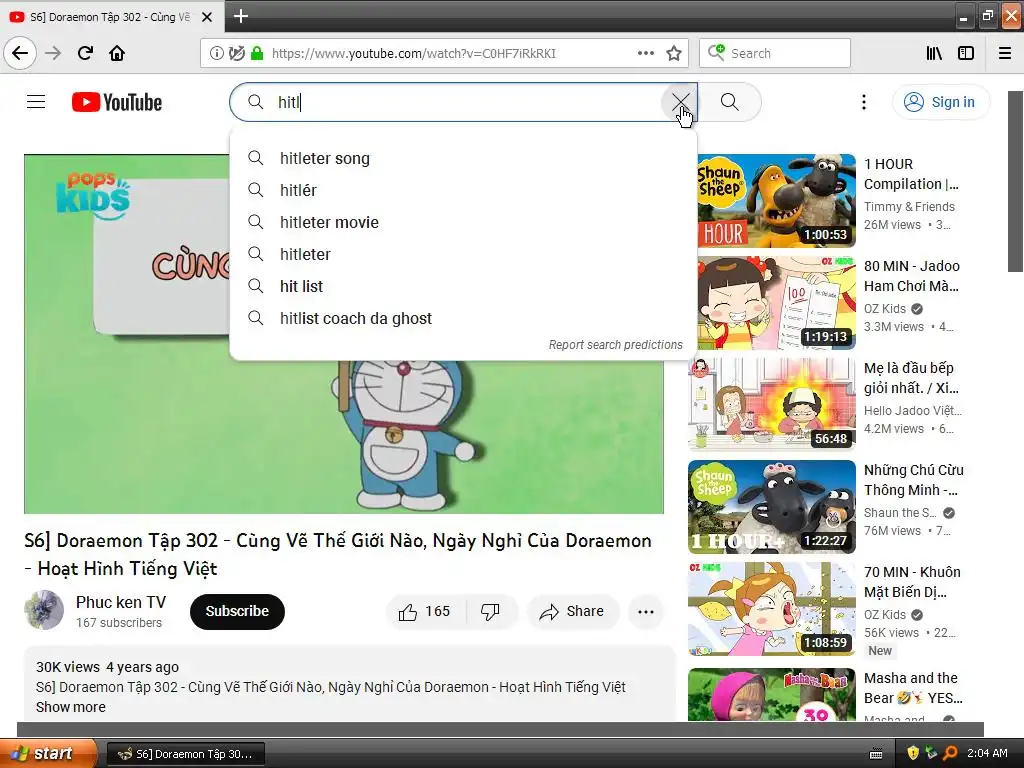Open "80 MIN - Jadoo Ham Chơi" title
The height and width of the screenshot is (768, 1024).
pyautogui.click(x=912, y=276)
